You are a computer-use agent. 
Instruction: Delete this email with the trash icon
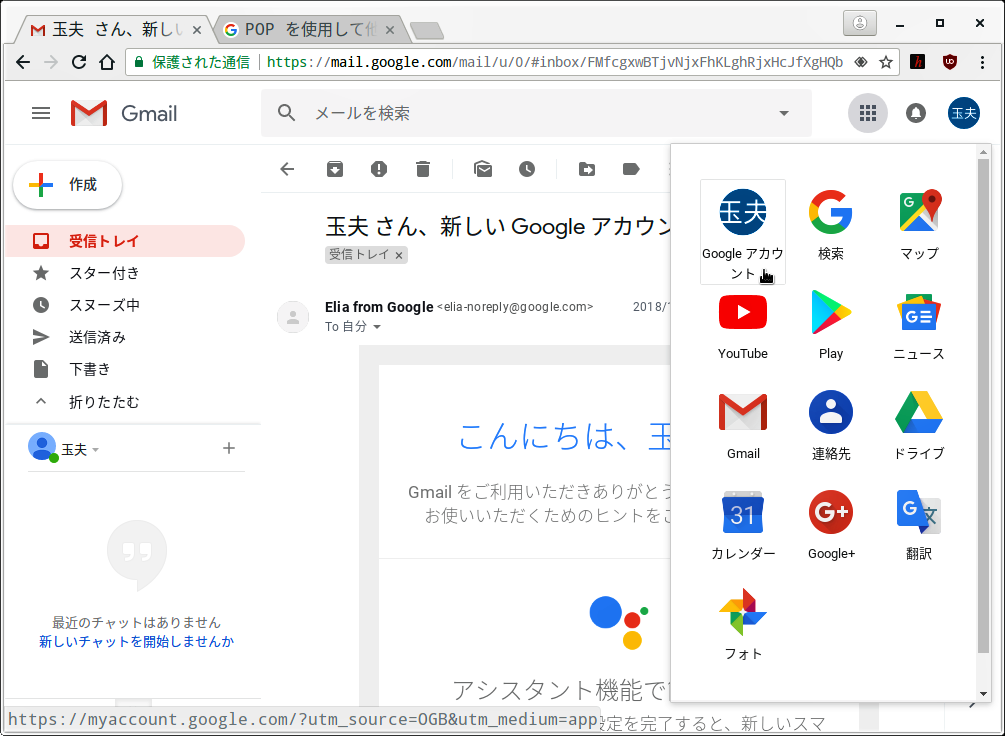[x=423, y=169]
